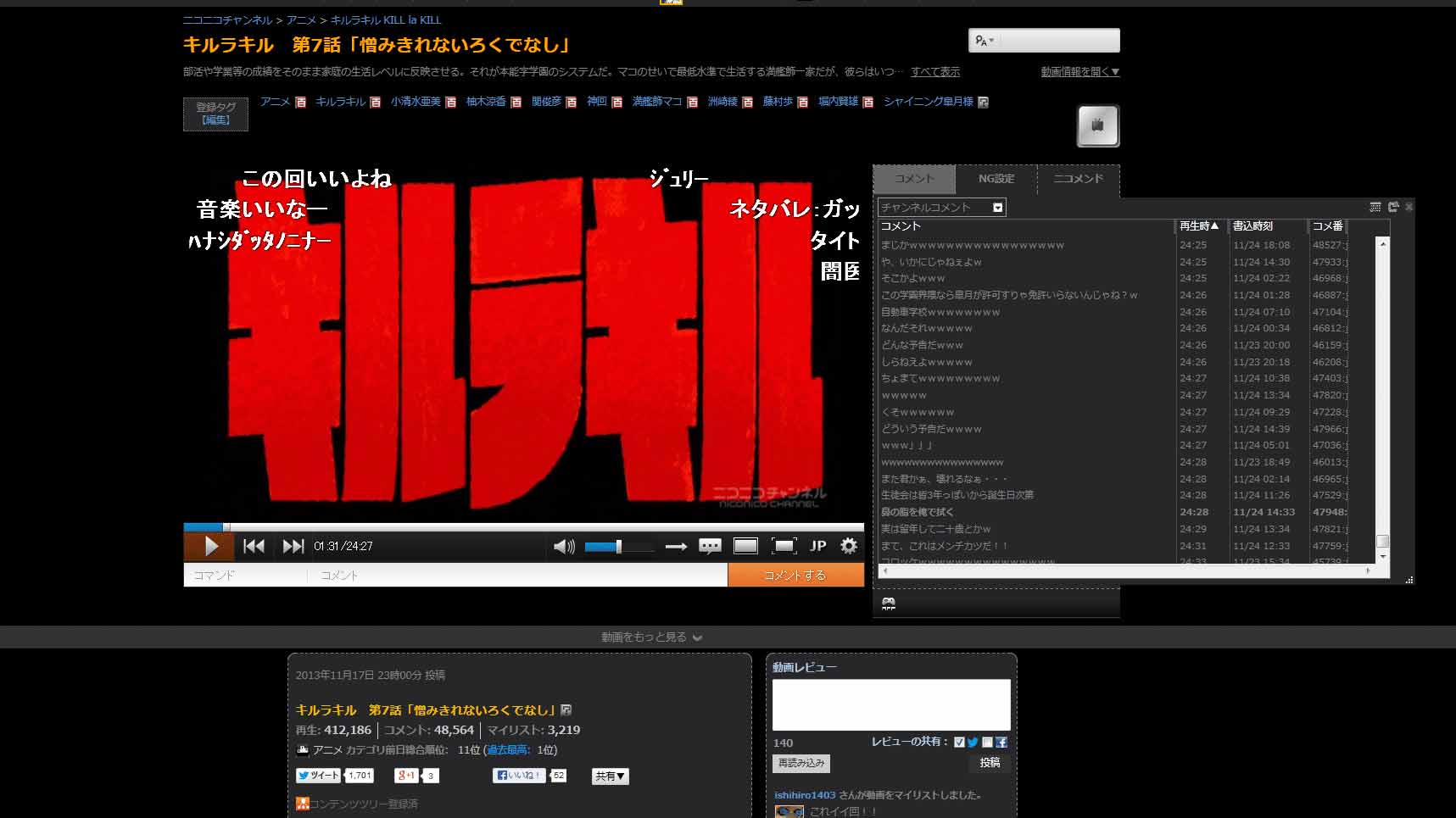Click the すべて表示 link
Screen dimensions: 1456x818
935,72
